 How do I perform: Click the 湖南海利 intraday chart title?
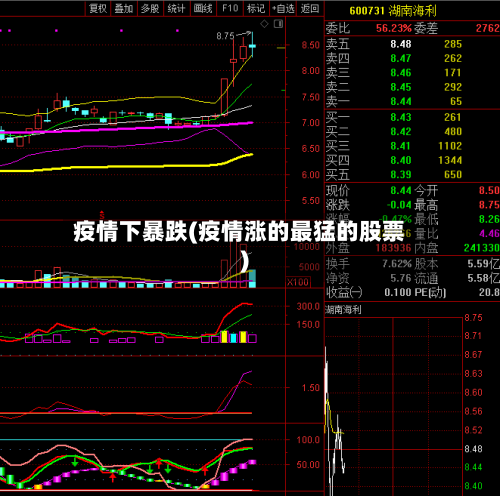pyautogui.click(x=343, y=310)
